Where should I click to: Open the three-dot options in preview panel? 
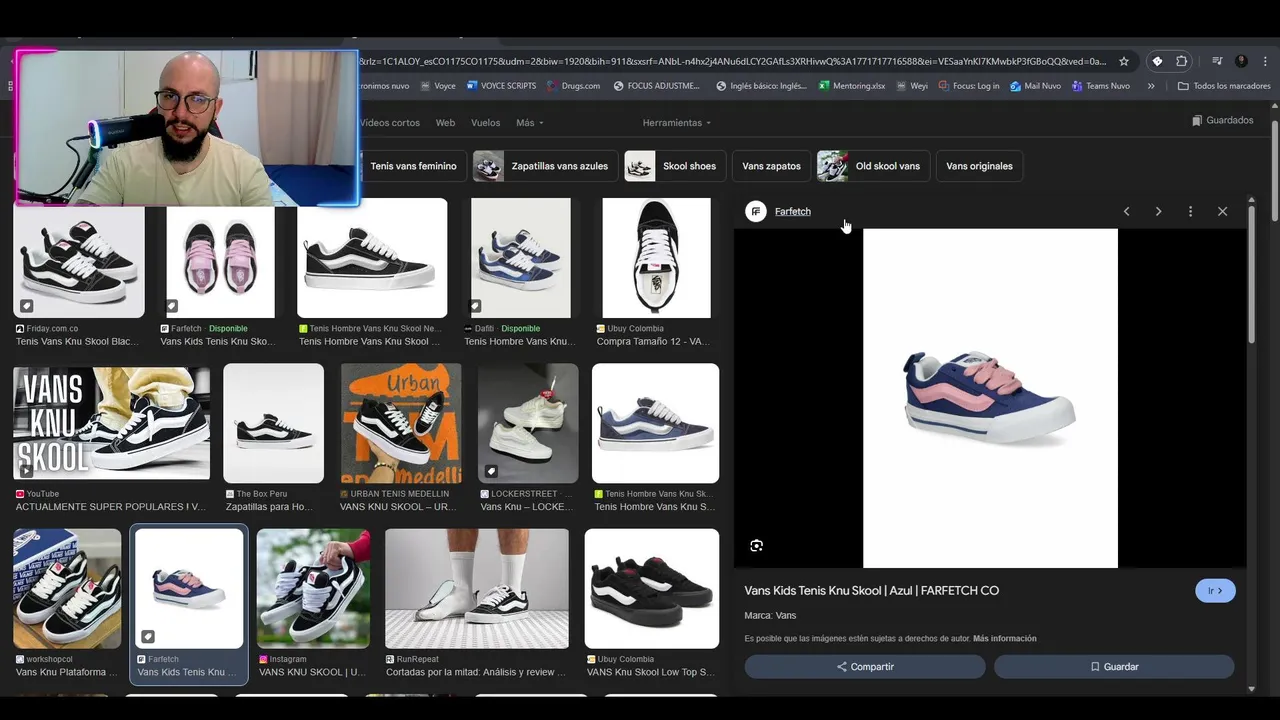click(1190, 212)
